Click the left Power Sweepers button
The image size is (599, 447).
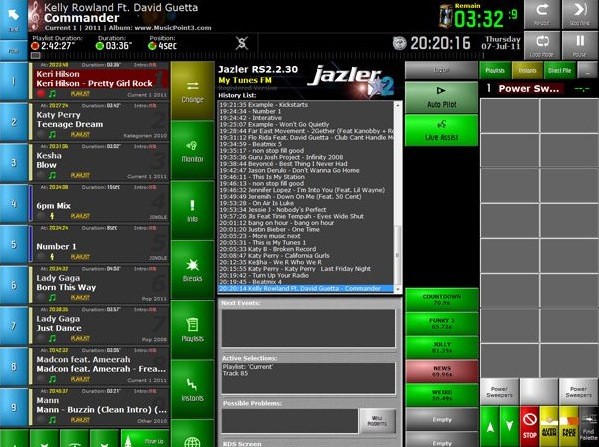[x=499, y=392]
